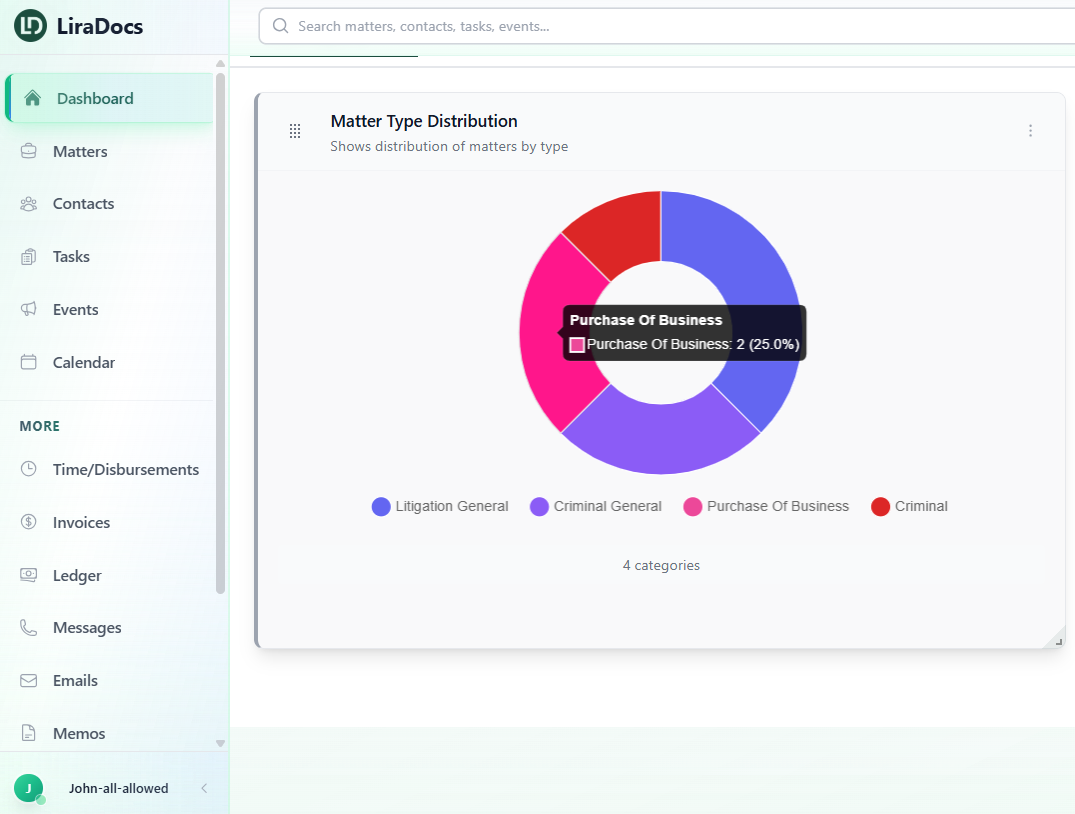This screenshot has height=814, width=1075.
Task: Toggle Litigation General legend item
Action: (440, 507)
